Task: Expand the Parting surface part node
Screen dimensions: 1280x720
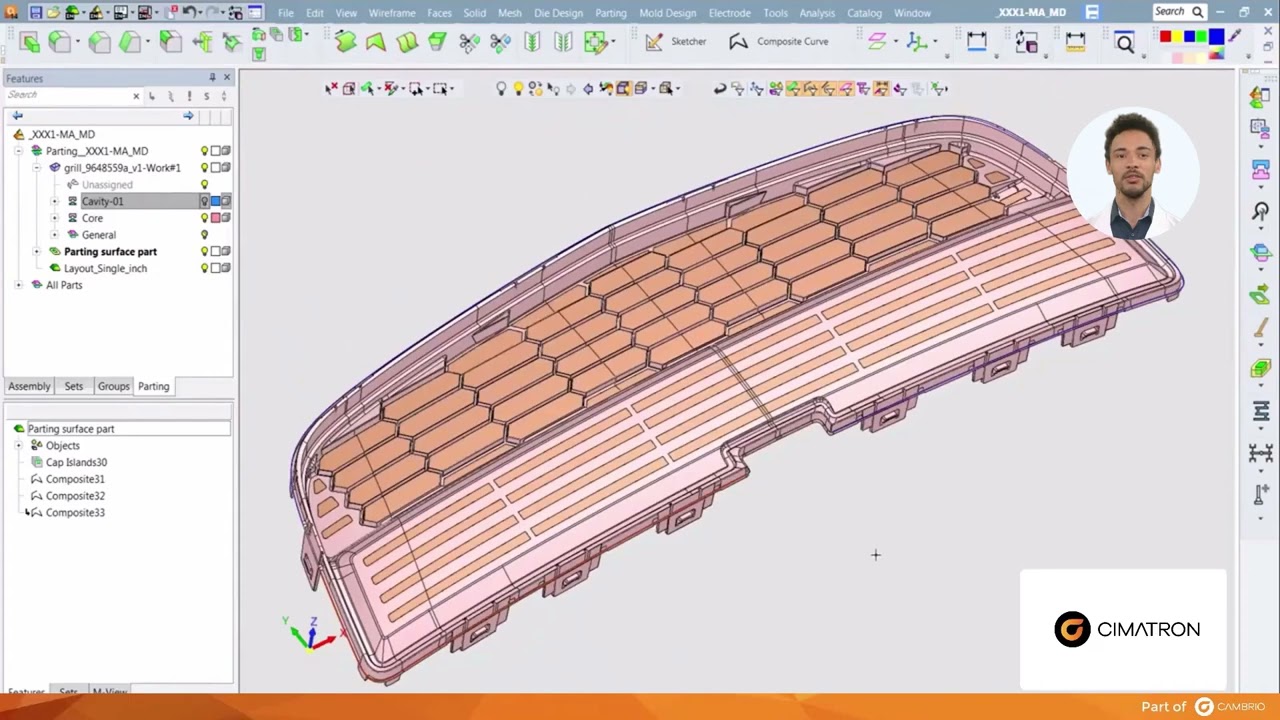Action: pyautogui.click(x=37, y=252)
